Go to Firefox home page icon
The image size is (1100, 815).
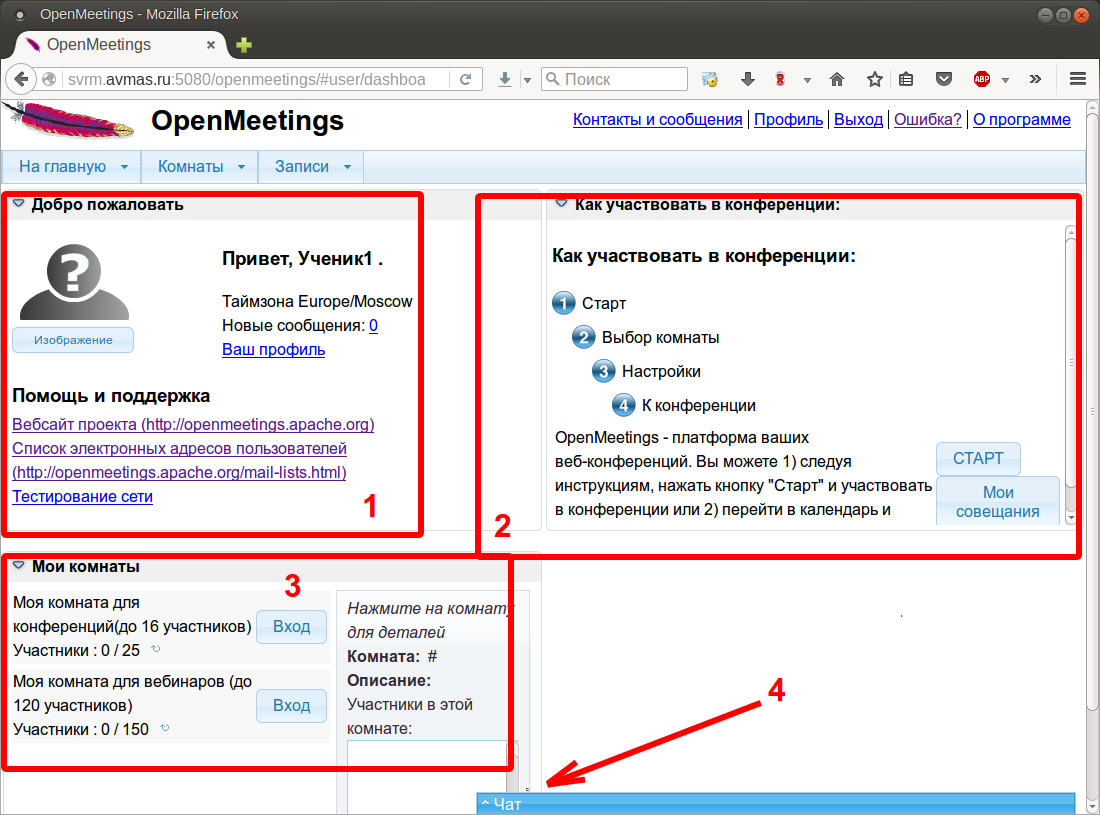point(836,79)
